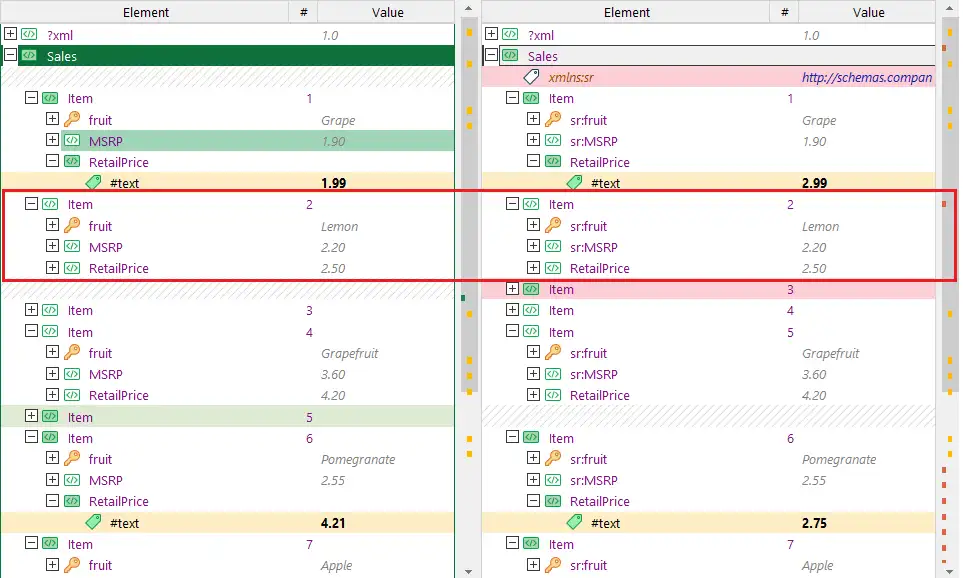Click element icon of left RetailPrice 2.50 row

tap(72, 268)
